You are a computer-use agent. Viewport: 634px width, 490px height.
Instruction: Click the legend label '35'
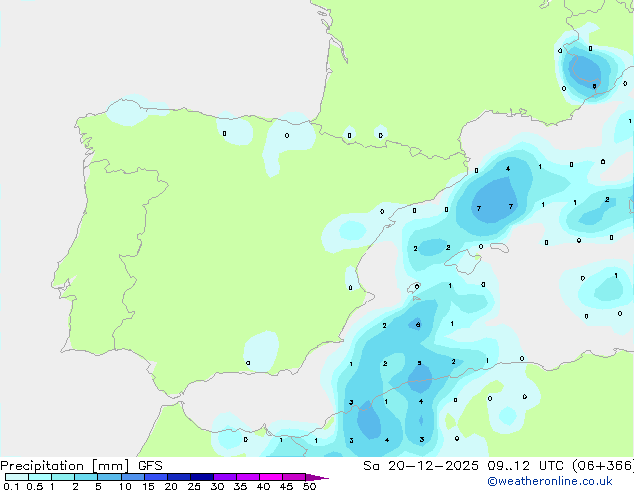240,486
